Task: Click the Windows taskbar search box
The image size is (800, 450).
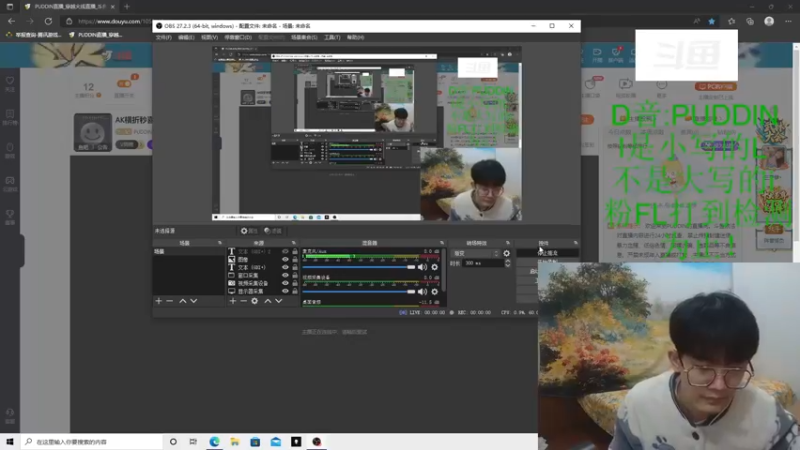Action: tap(92, 442)
